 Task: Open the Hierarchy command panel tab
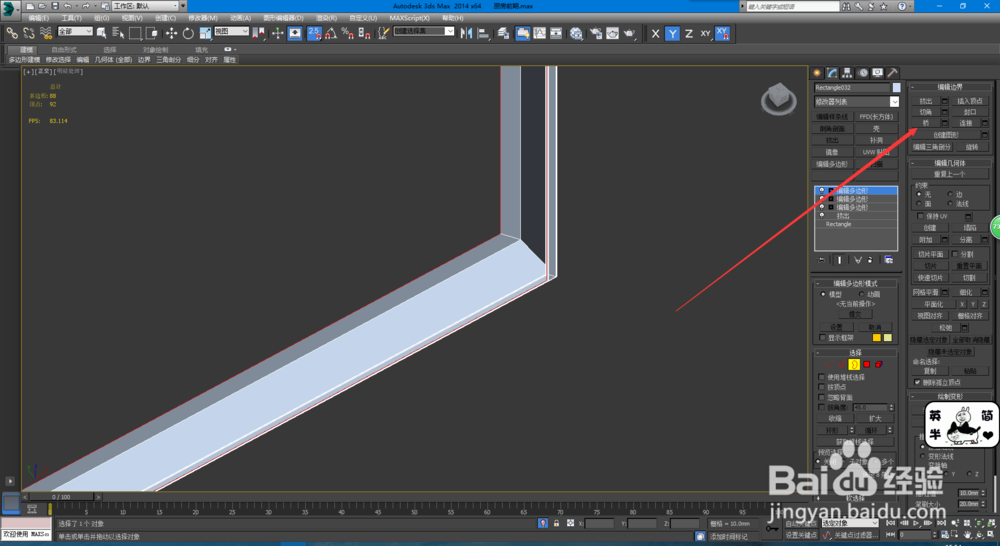click(x=848, y=73)
